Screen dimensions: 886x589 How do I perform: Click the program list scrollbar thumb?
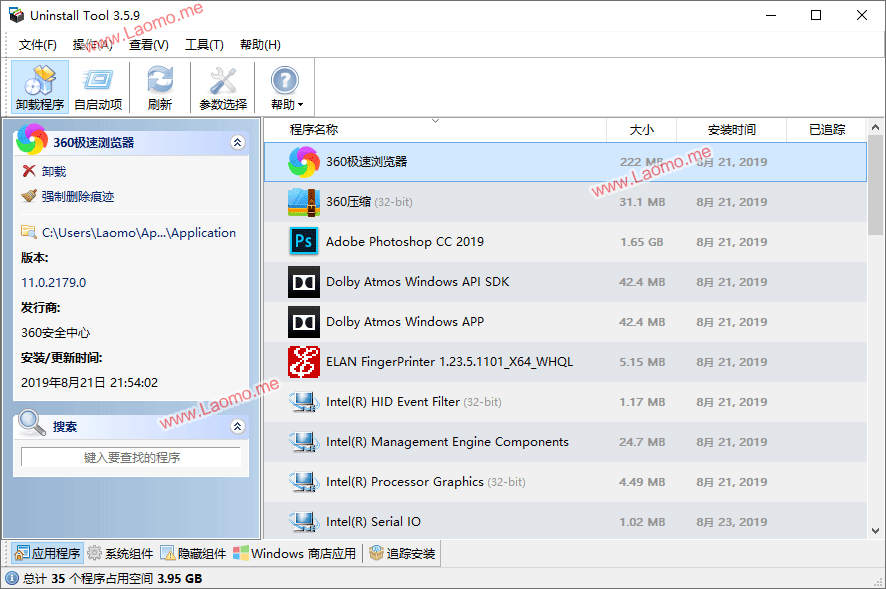click(x=875, y=185)
